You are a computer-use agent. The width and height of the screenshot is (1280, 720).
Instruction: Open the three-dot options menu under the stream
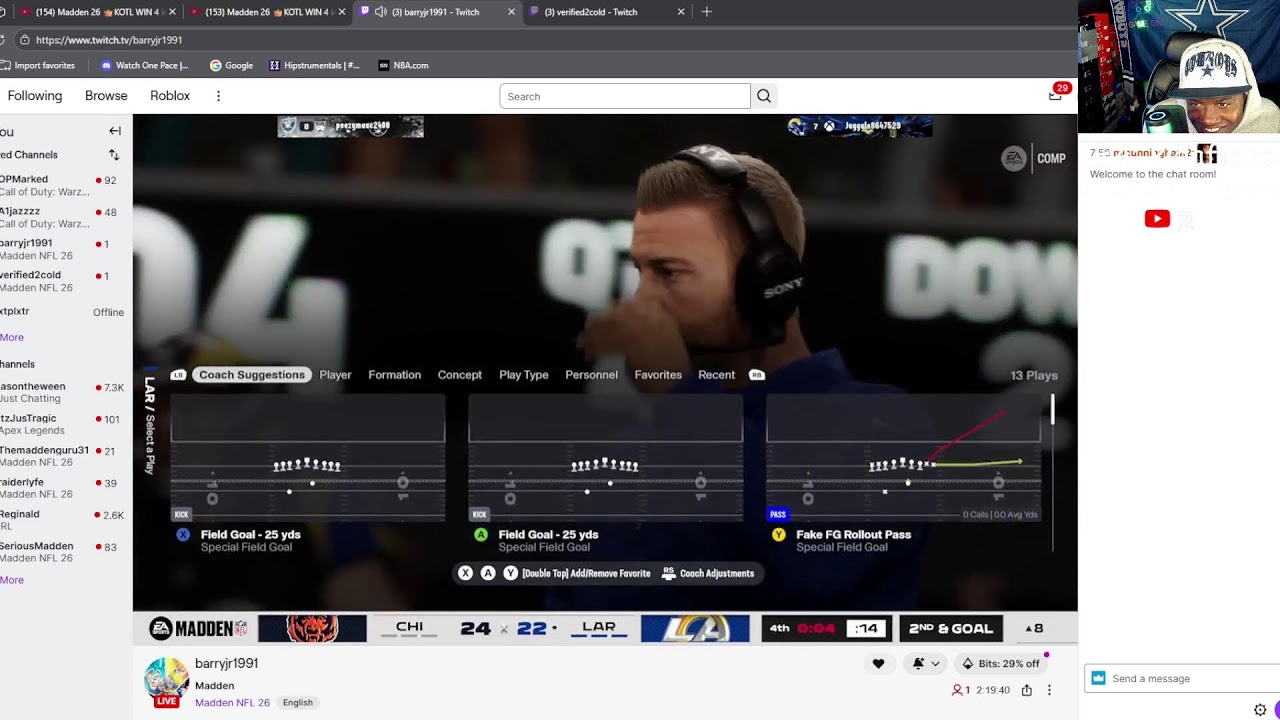(x=1049, y=690)
